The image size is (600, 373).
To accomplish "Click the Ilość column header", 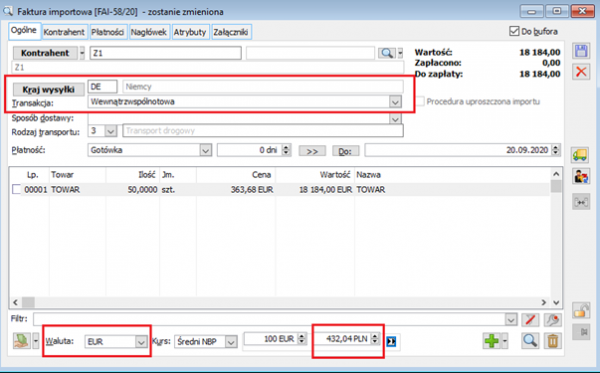I will pos(132,175).
